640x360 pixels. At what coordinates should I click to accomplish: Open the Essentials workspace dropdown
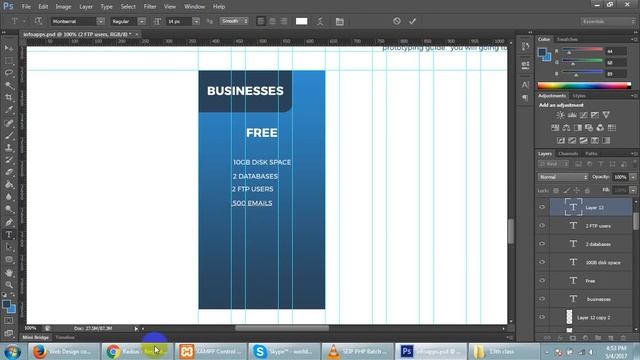(607, 21)
